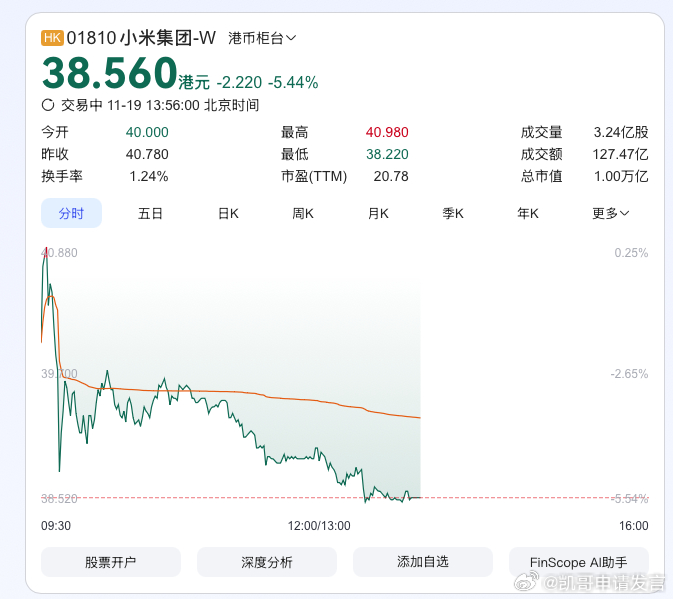Open the FinScope AI助手 button

pos(579,562)
